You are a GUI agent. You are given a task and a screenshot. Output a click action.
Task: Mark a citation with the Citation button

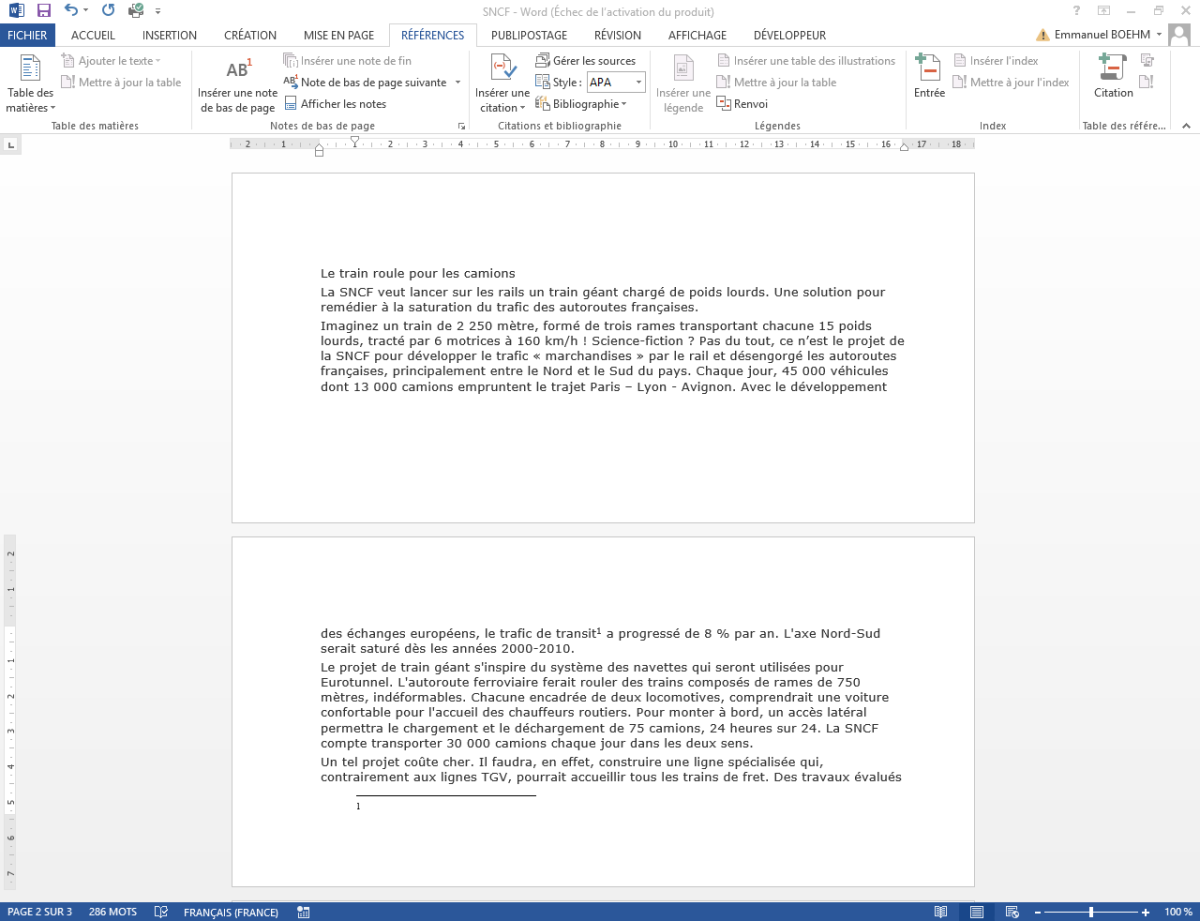pos(1113,78)
